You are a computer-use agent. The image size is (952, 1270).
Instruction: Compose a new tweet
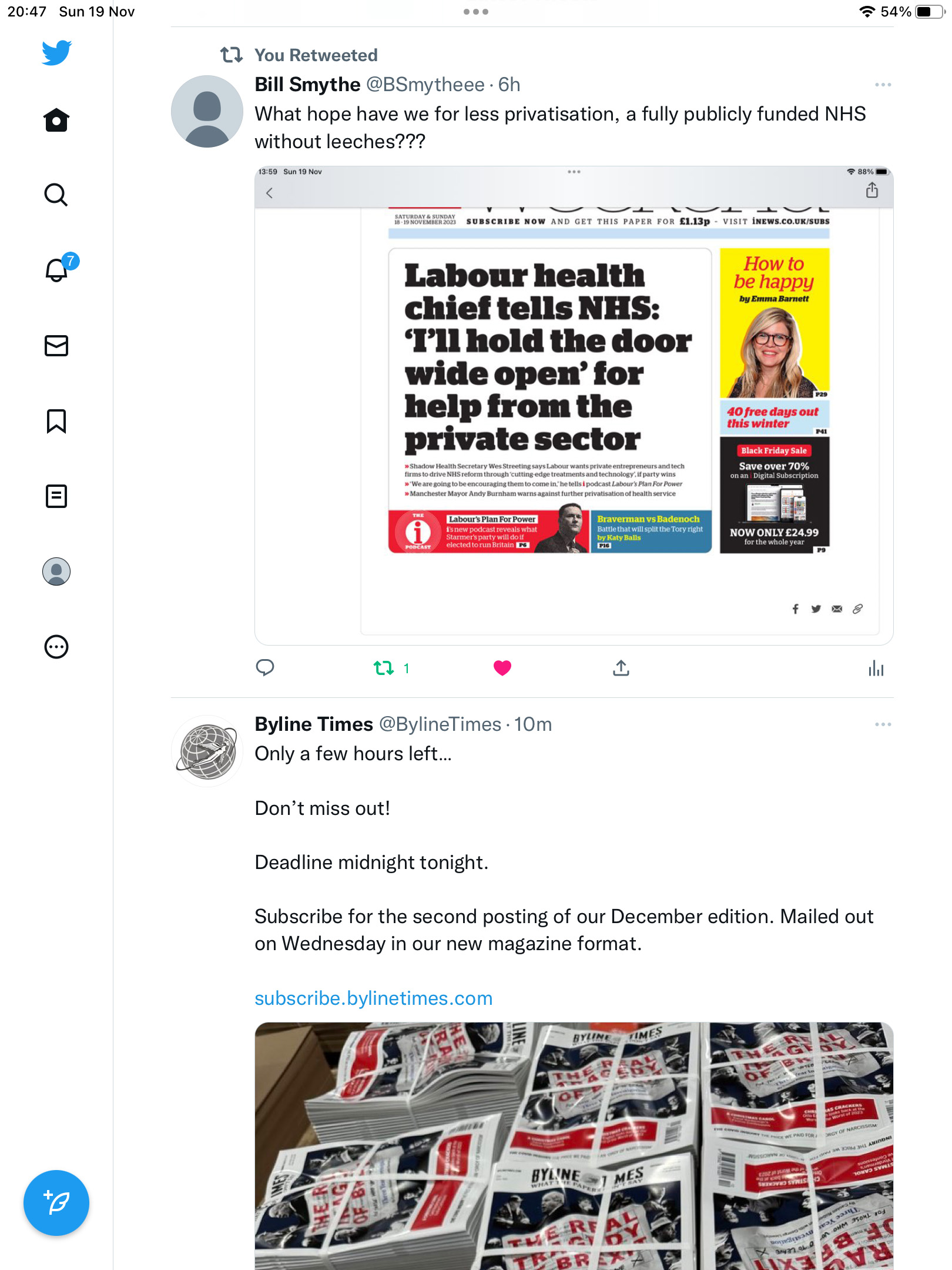[x=56, y=1203]
